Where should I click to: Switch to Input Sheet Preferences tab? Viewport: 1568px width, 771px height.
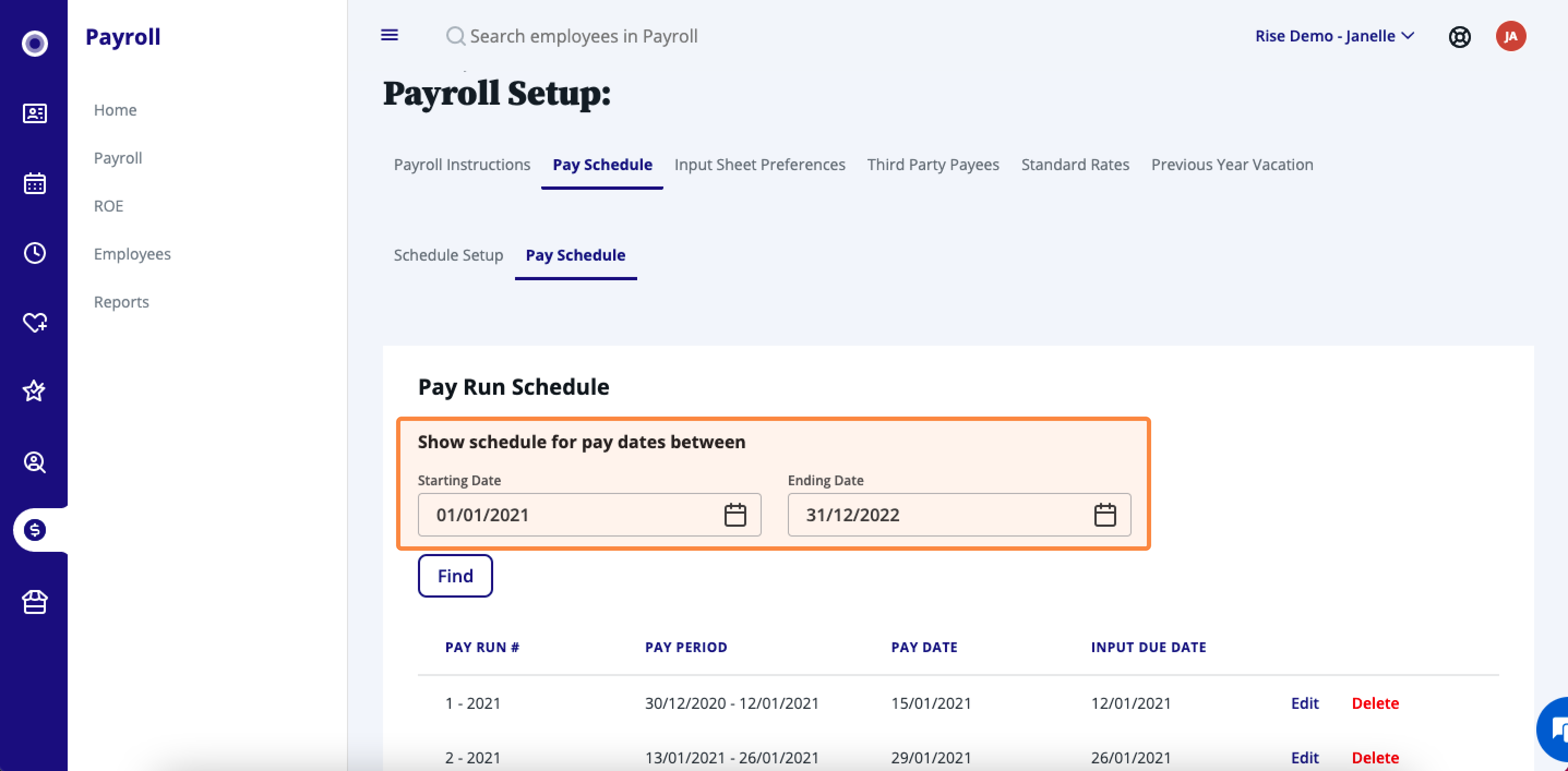click(759, 164)
